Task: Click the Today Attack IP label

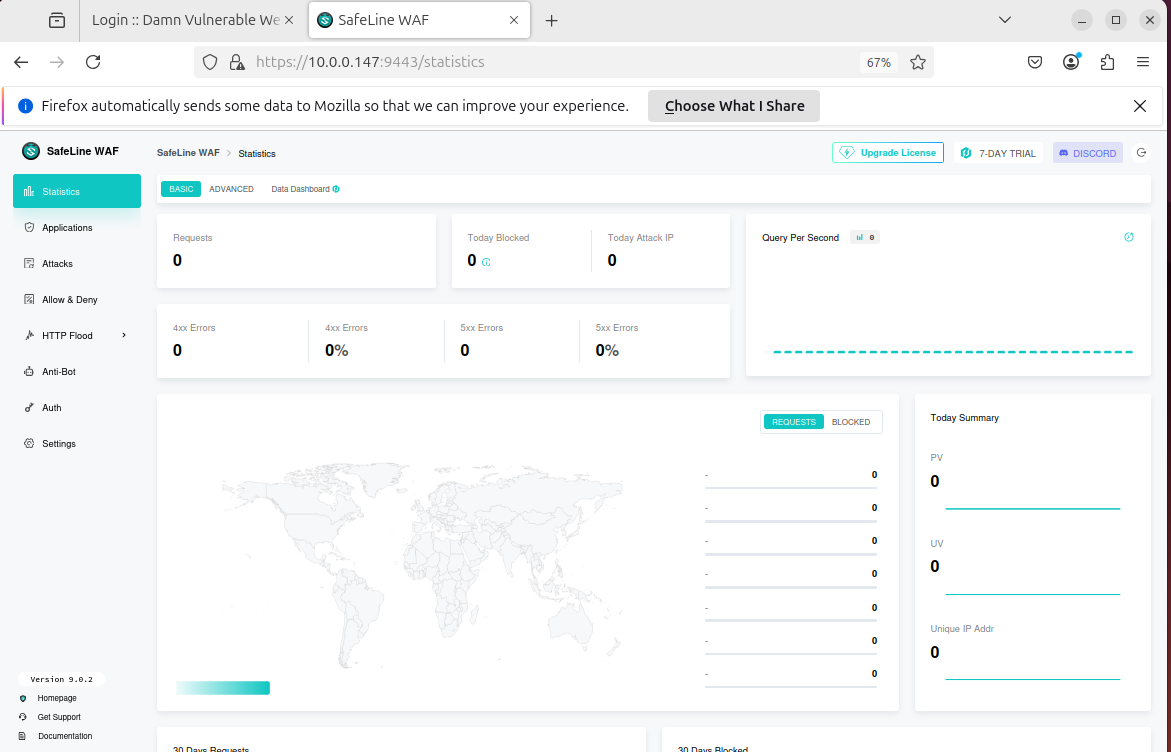Action: pyautogui.click(x=640, y=237)
